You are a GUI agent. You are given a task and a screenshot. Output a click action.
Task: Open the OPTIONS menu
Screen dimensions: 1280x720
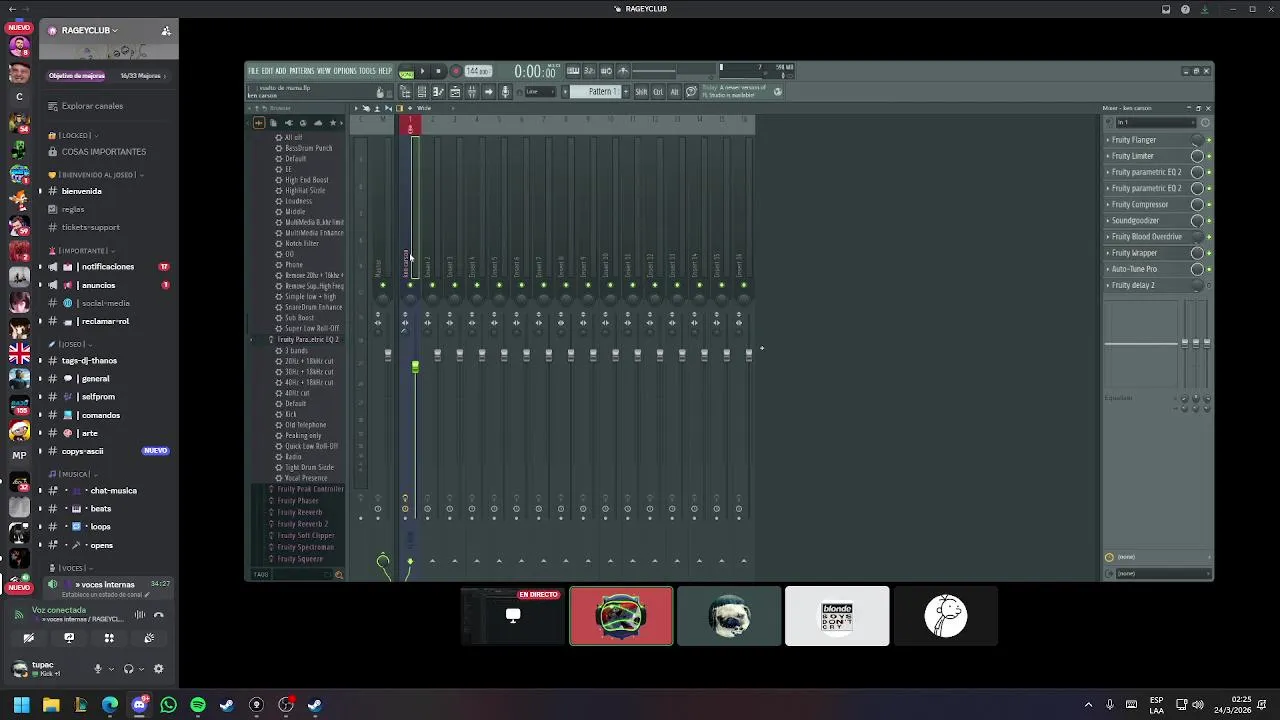tap(345, 71)
